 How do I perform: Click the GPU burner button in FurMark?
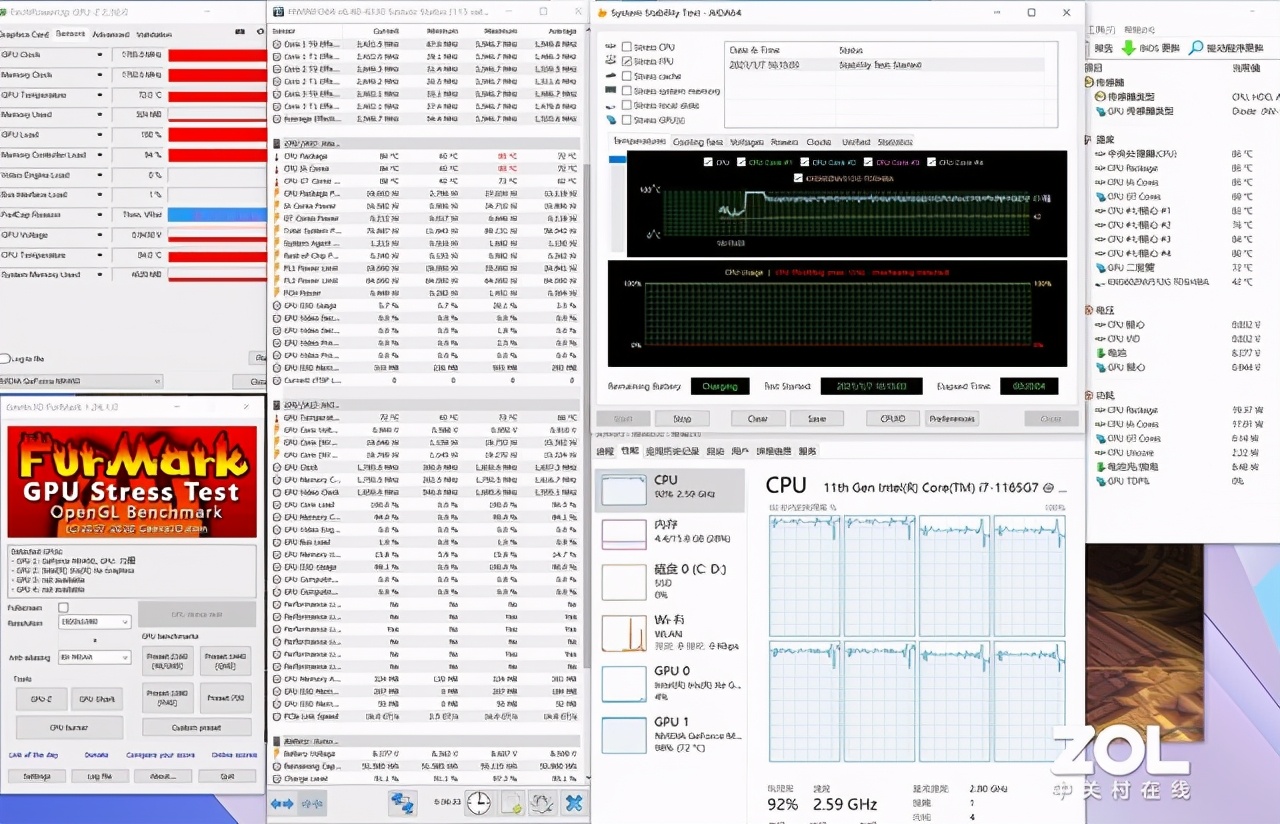tap(69, 727)
